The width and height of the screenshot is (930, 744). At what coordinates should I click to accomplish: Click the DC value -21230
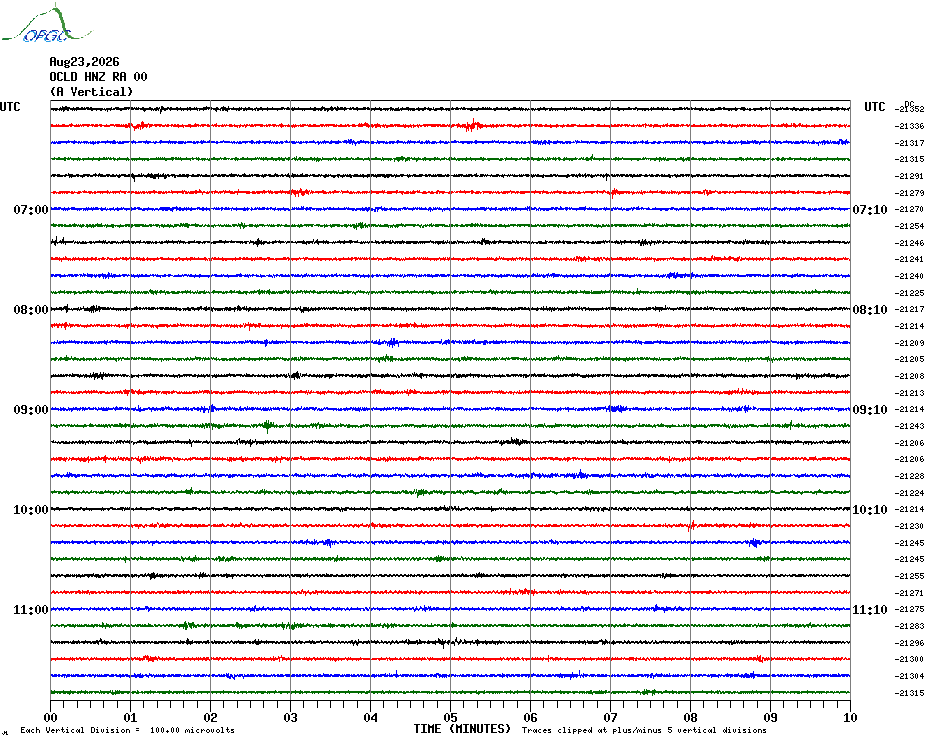tap(909, 526)
